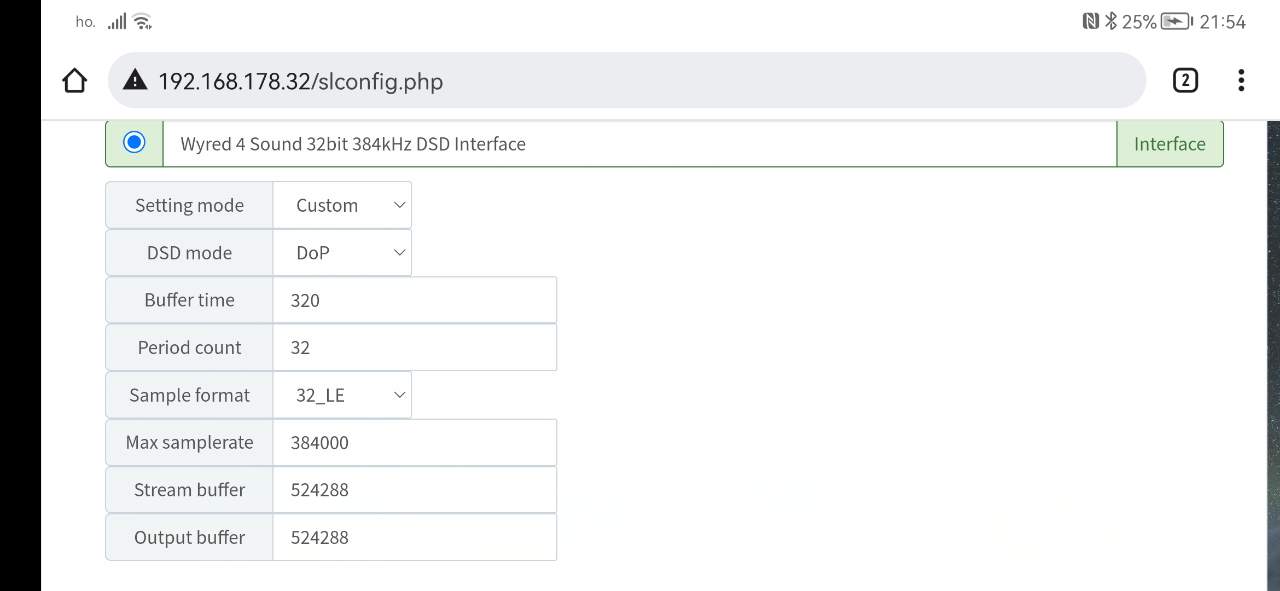Click the Period count label
Screen dimensions: 1280x591
click(189, 347)
